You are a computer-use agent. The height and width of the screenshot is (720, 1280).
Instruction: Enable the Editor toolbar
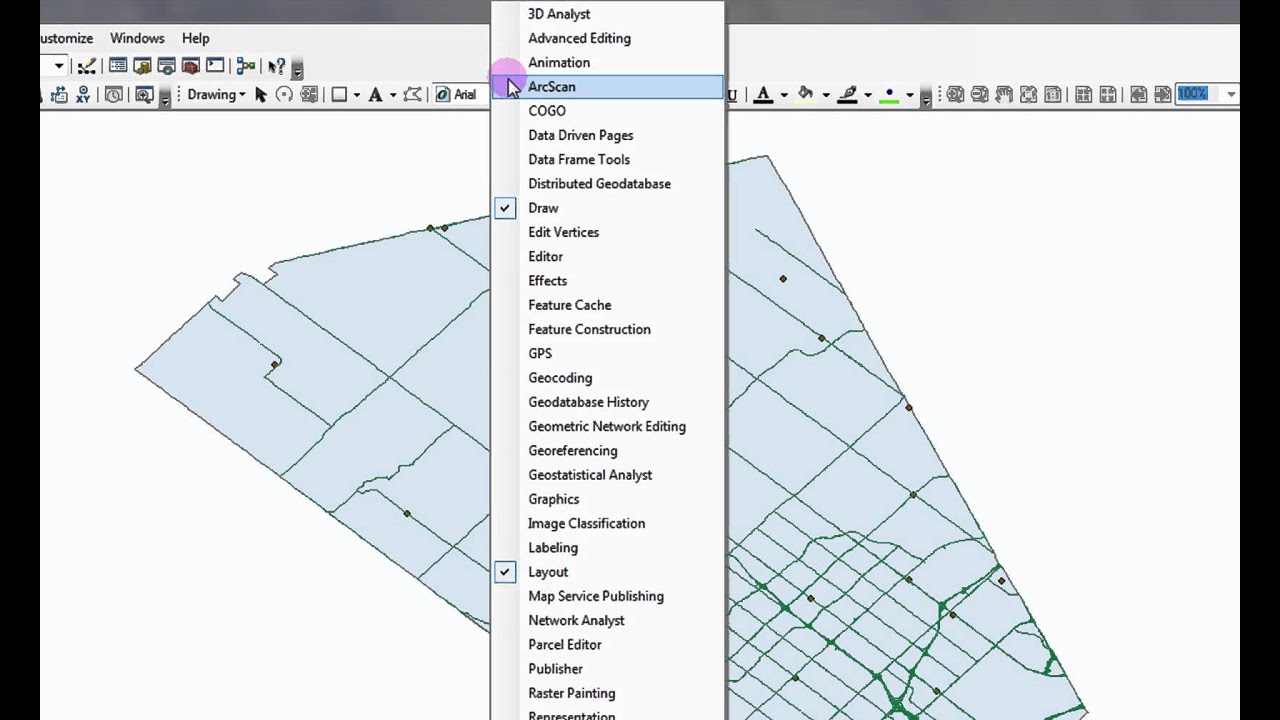607,257
